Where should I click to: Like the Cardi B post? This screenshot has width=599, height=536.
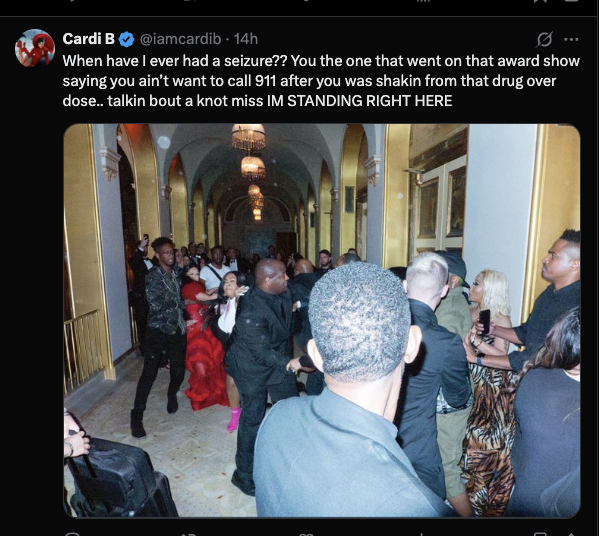tap(306, 534)
